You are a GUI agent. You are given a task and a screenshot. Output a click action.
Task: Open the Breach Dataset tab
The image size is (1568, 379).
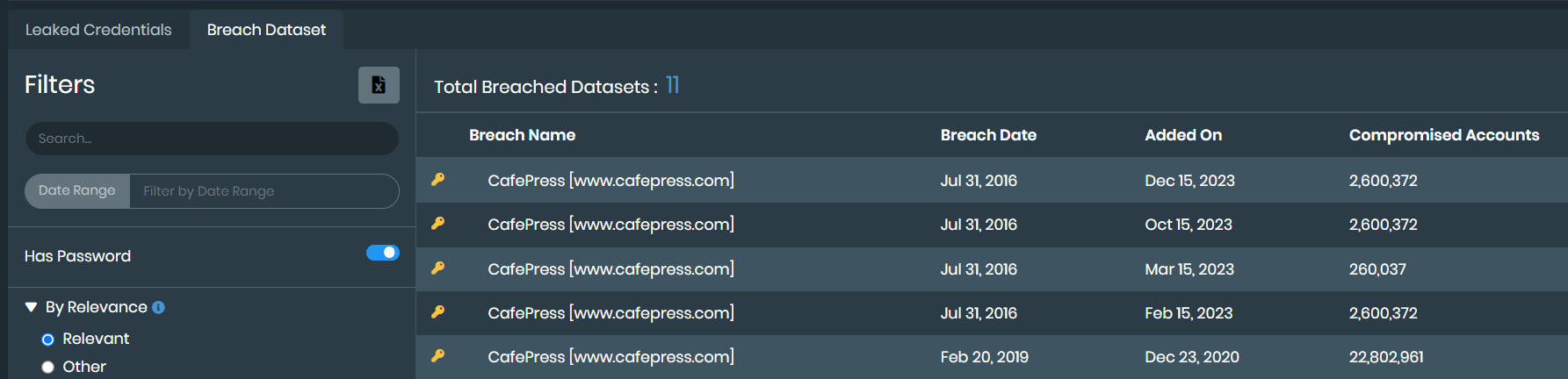pyautogui.click(x=266, y=30)
